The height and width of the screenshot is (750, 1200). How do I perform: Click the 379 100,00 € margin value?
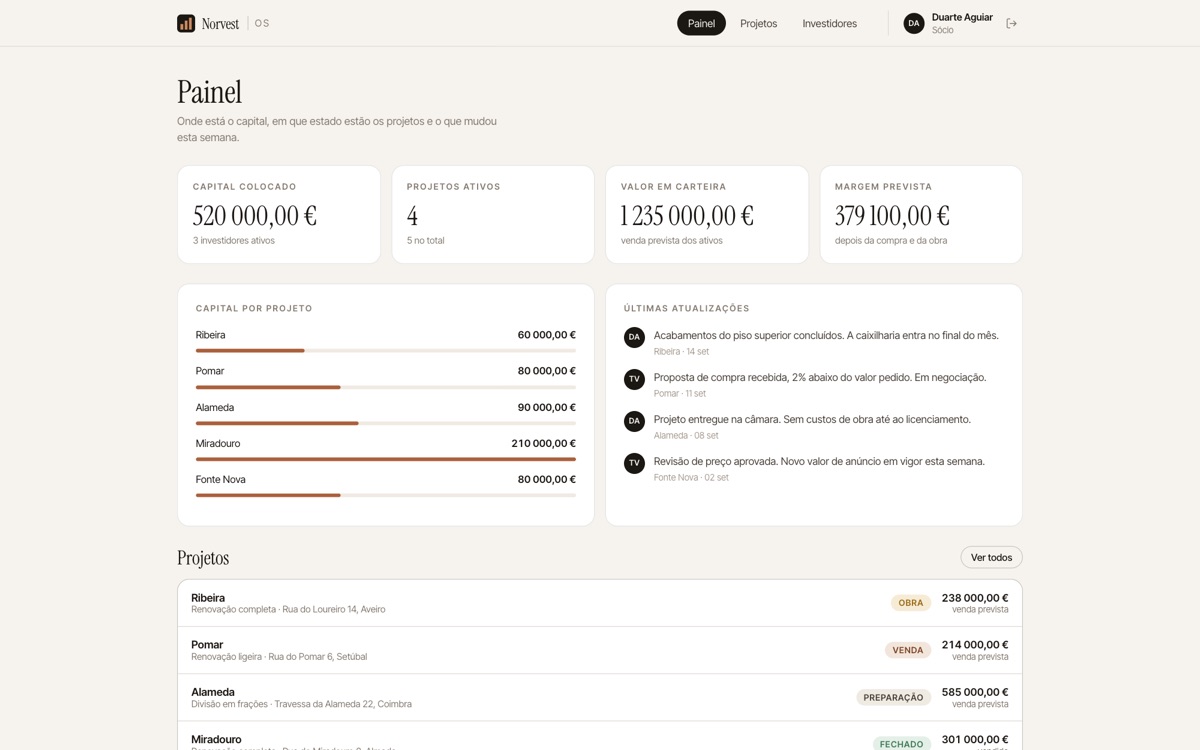pyautogui.click(x=892, y=216)
